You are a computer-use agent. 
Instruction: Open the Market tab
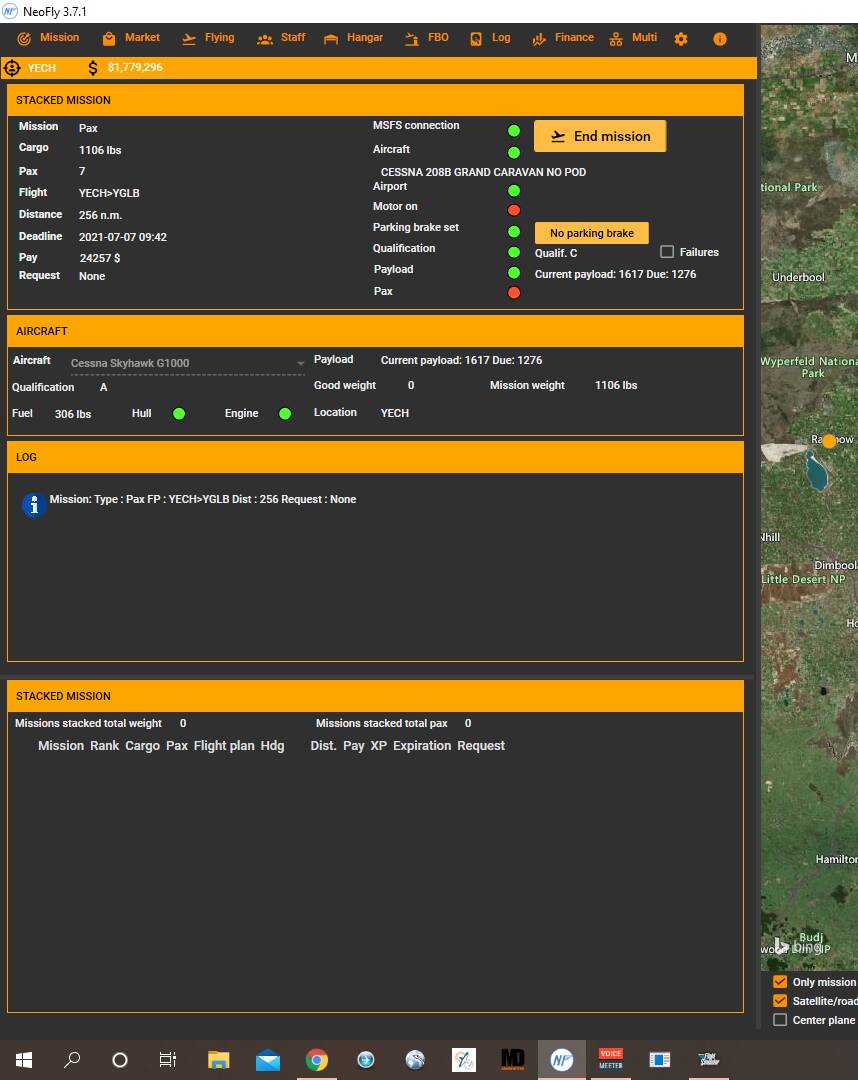[x=131, y=38]
